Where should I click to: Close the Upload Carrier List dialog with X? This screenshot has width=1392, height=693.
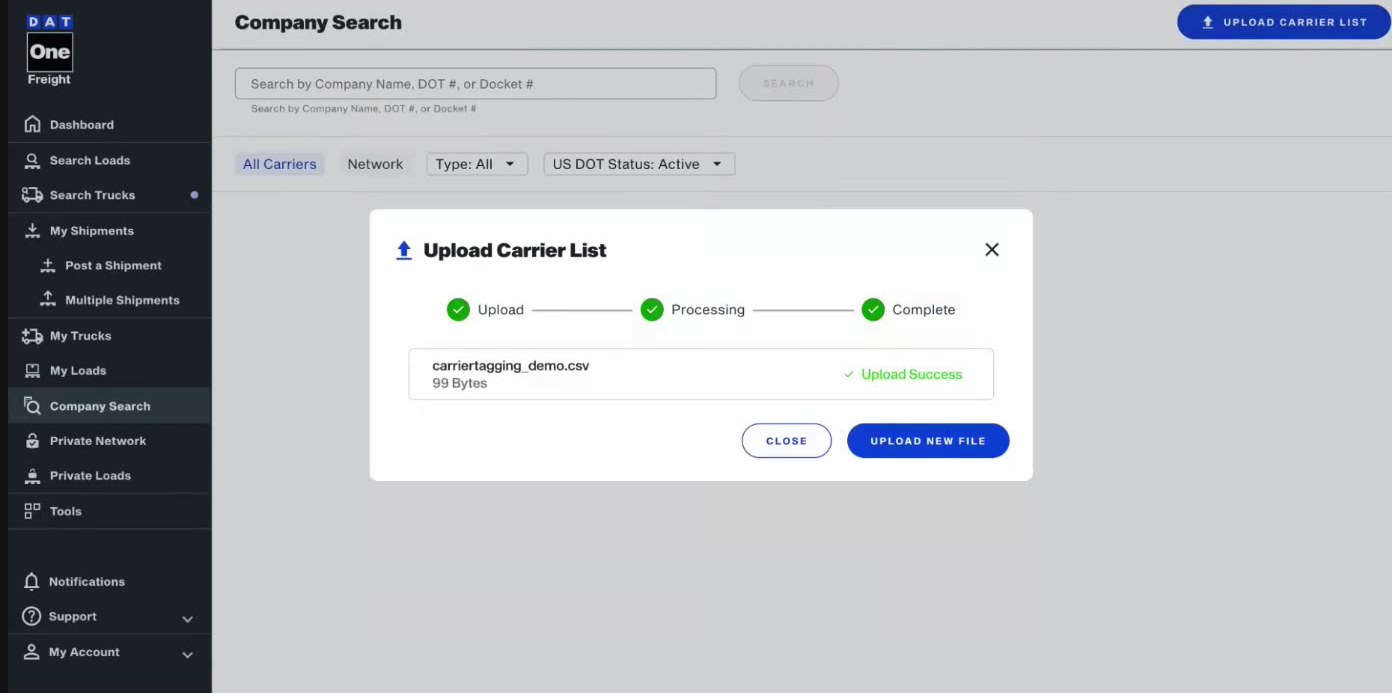click(991, 250)
